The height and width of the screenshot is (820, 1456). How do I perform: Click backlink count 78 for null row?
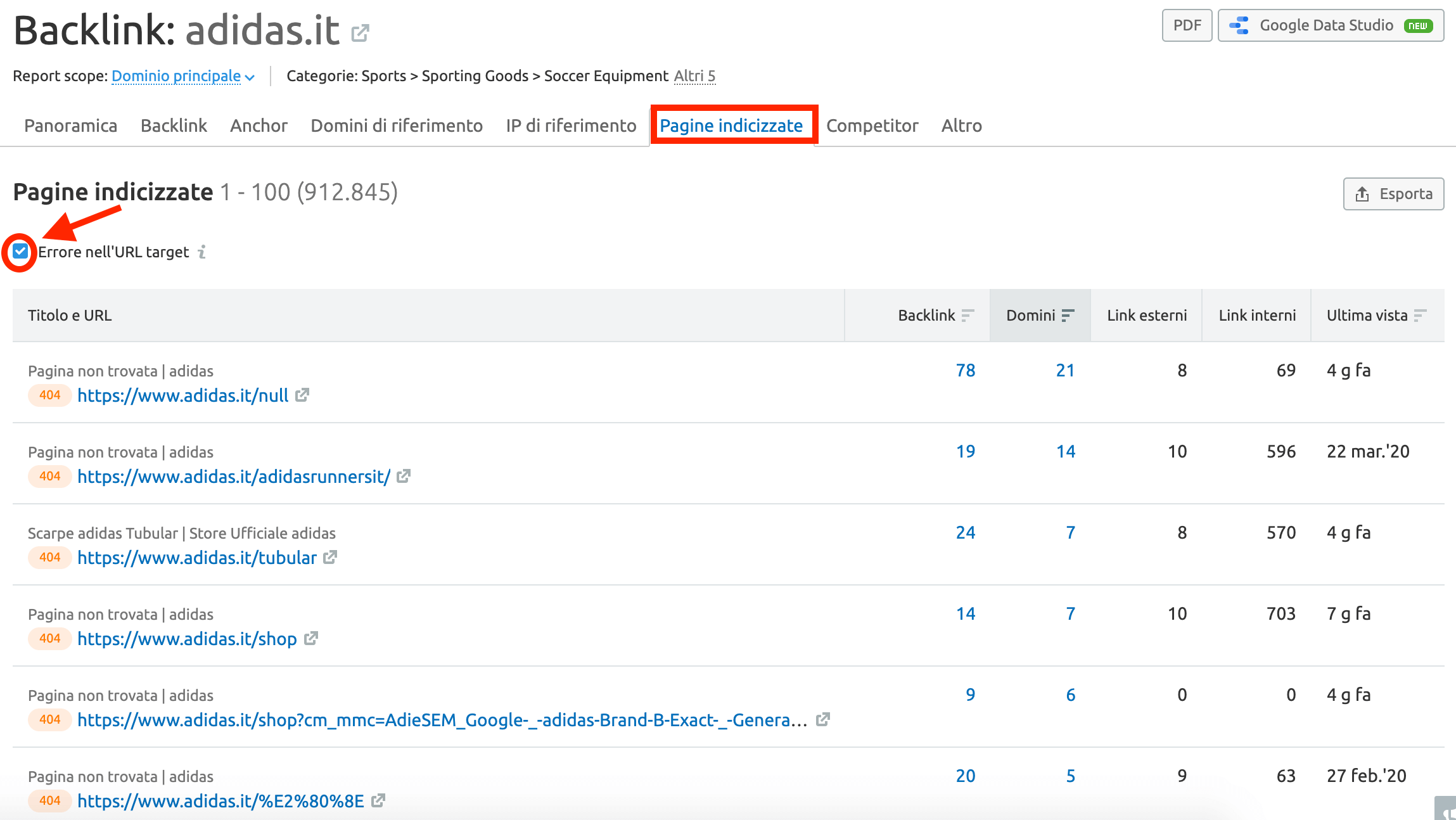click(x=965, y=370)
